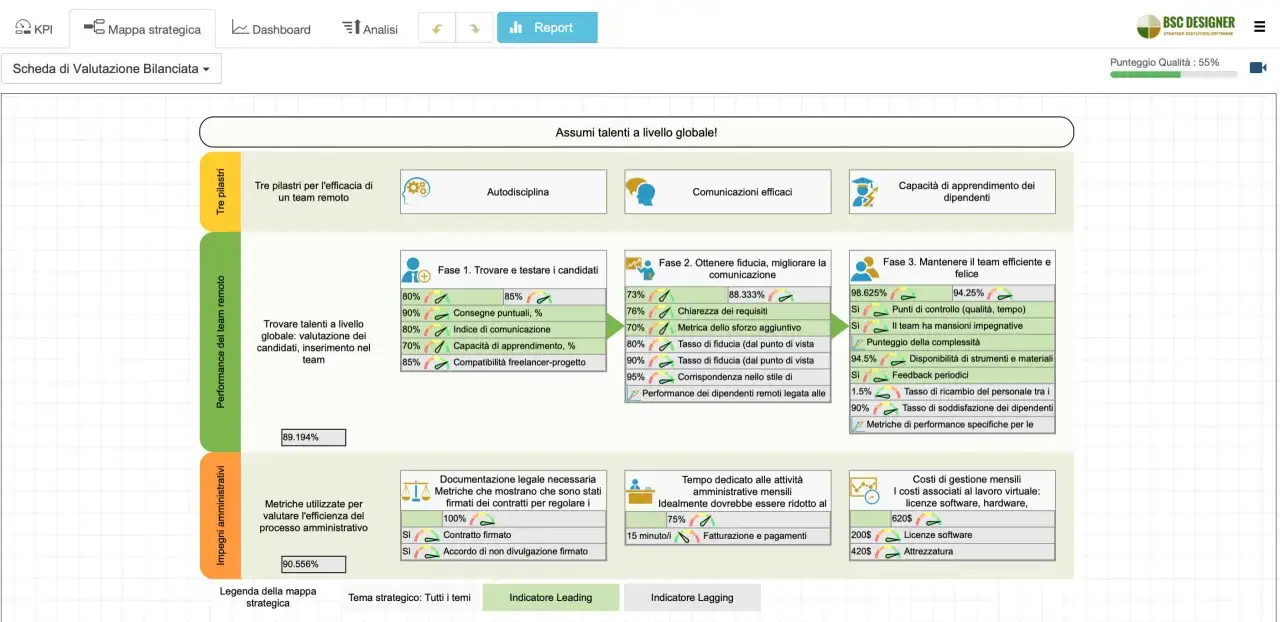Select 'Indice di comunicazione' indicator row
The width and height of the screenshot is (1280, 622).
(x=503, y=329)
